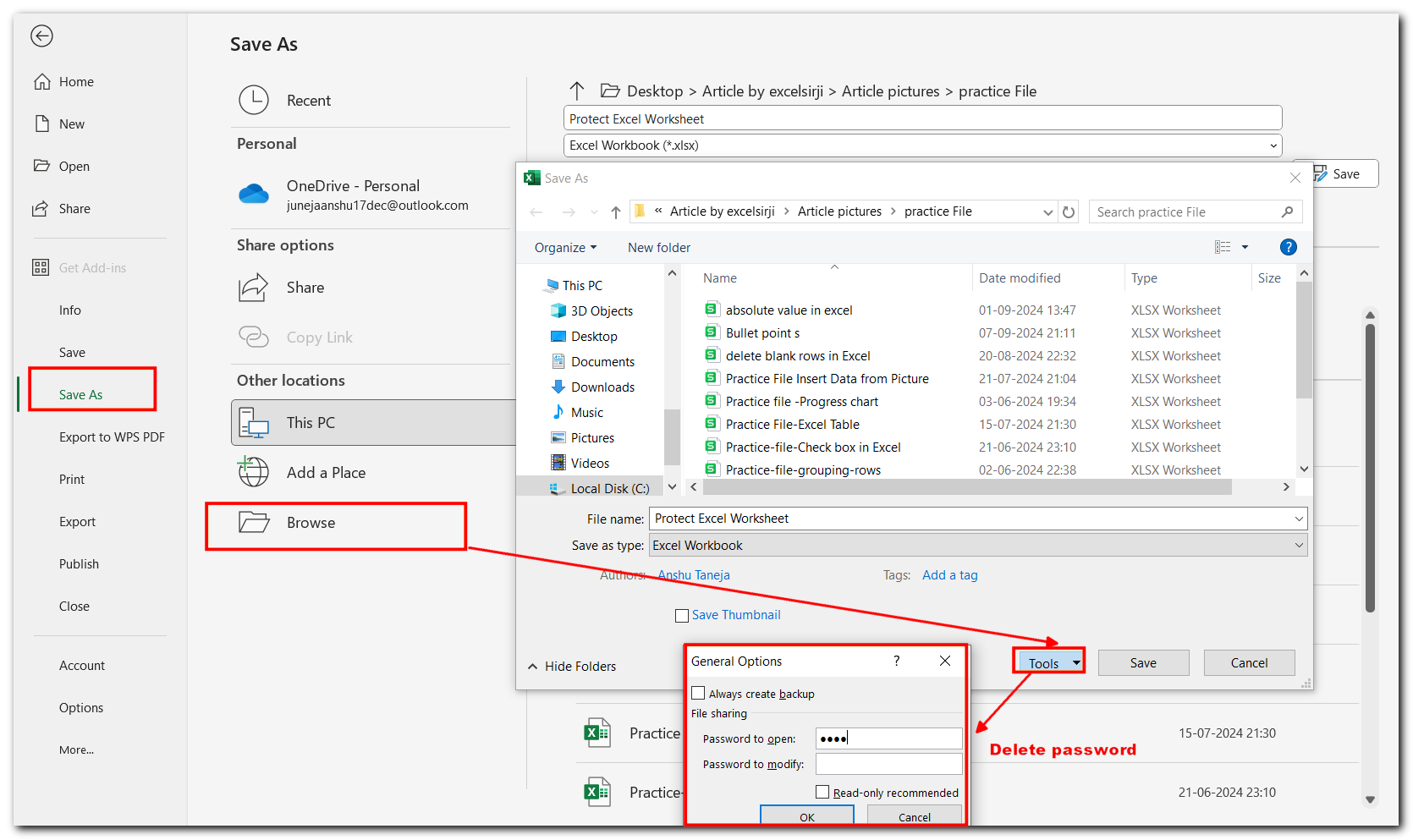Viewport: 1413px width, 840px height.
Task: Choose Save As in the left menu
Action: 80,395
